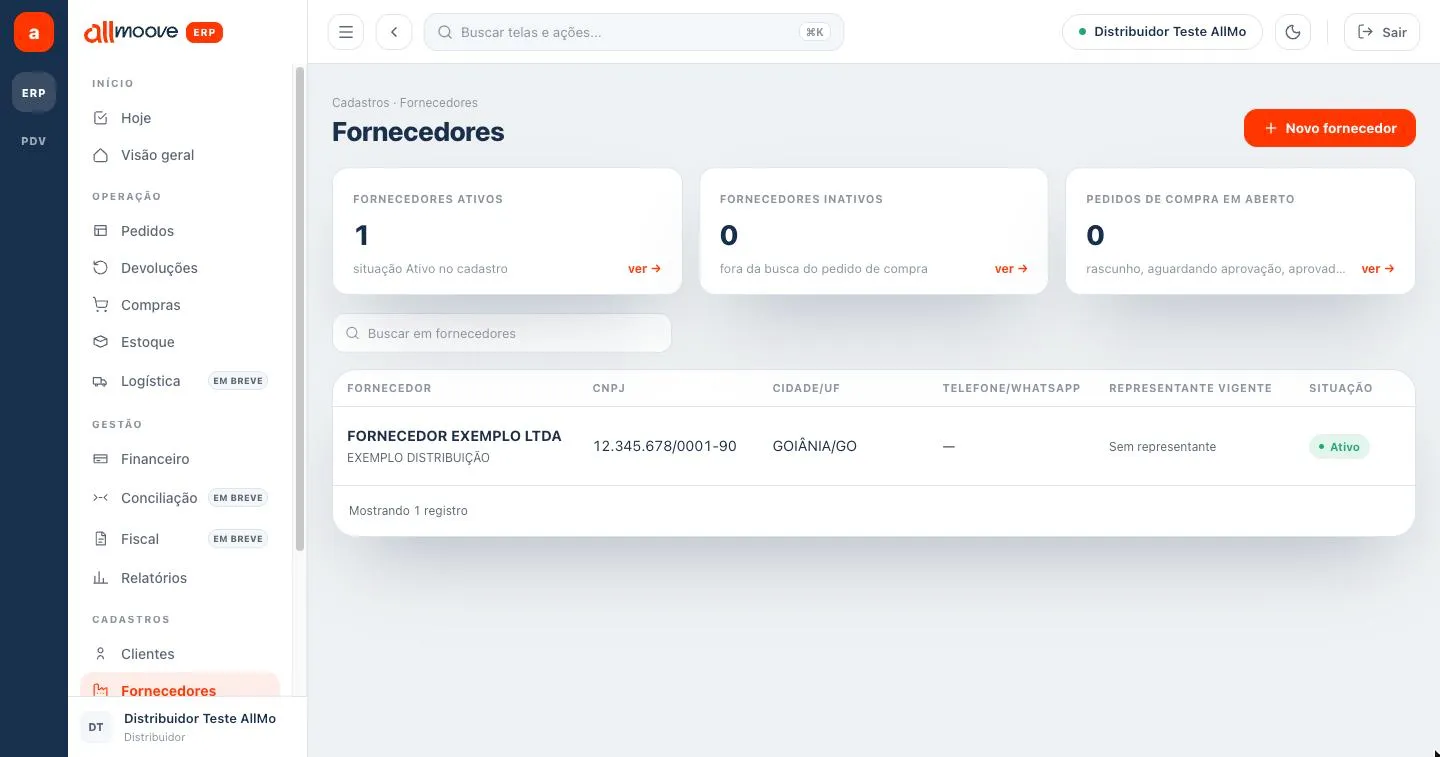1440x757 pixels.
Task: Click the sidebar vertical scrollbar
Action: point(300,308)
